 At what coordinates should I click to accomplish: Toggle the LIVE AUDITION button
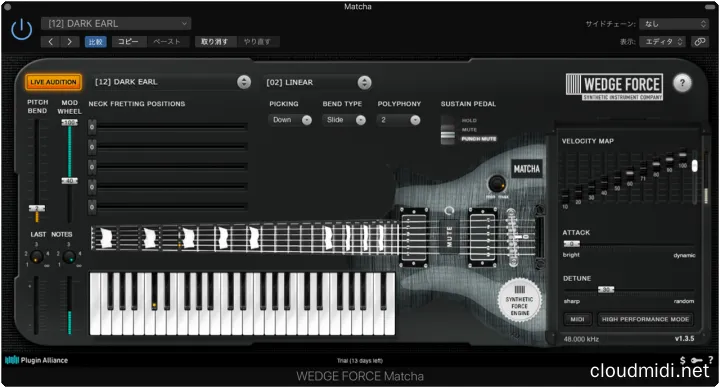[53, 82]
